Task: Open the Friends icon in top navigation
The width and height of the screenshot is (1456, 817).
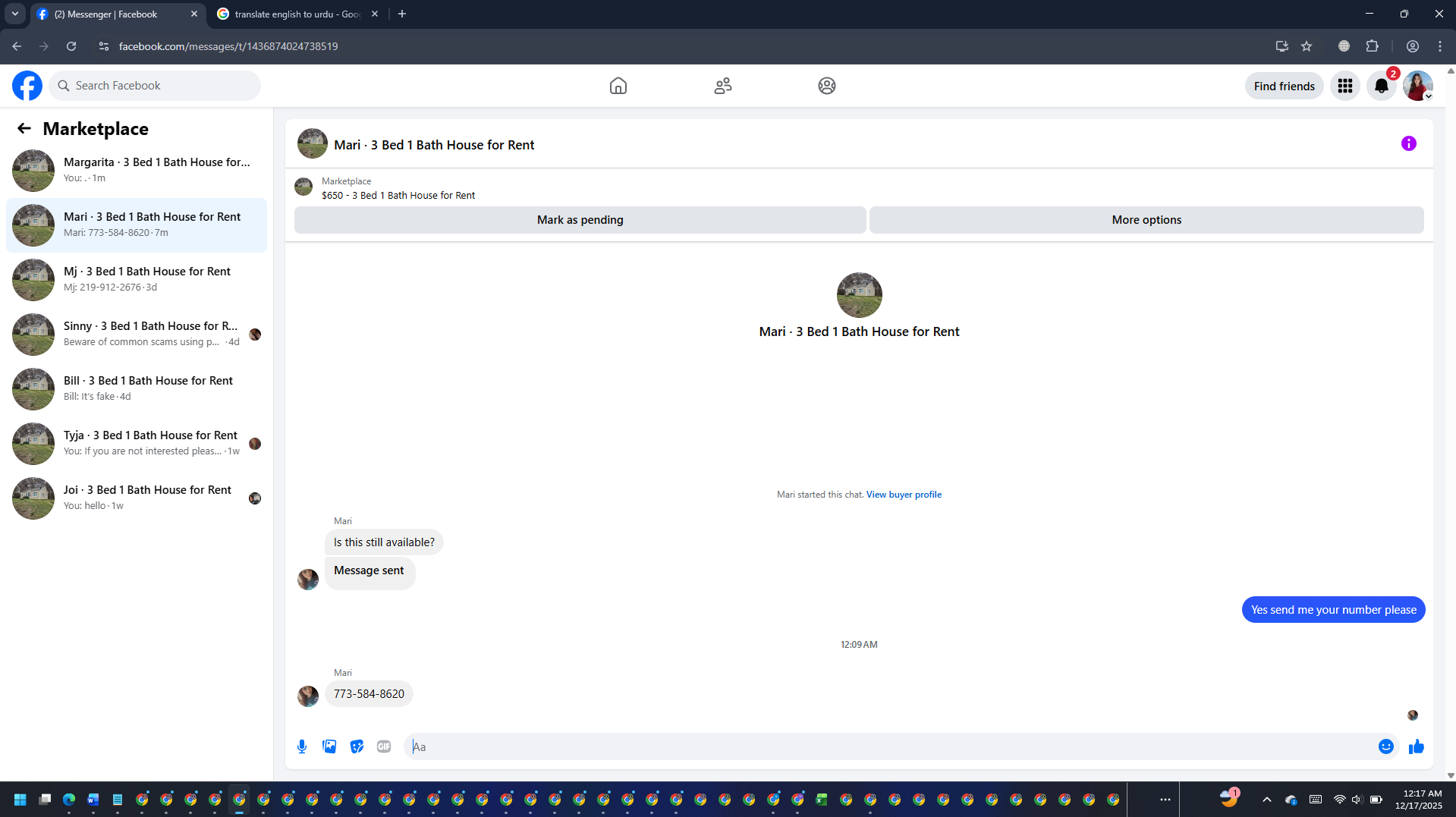Action: pos(723,86)
